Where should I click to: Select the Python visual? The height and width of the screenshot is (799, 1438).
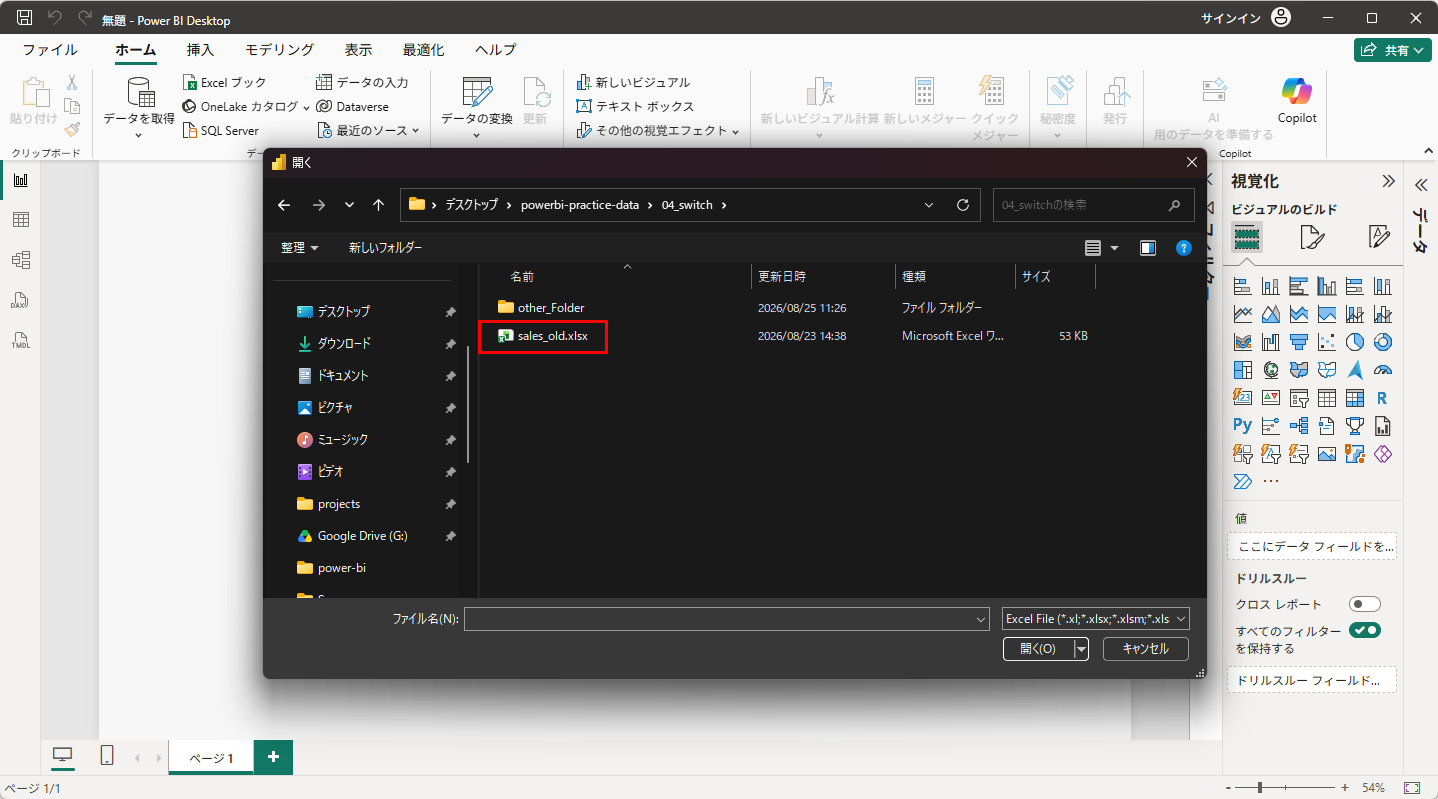(x=1243, y=426)
